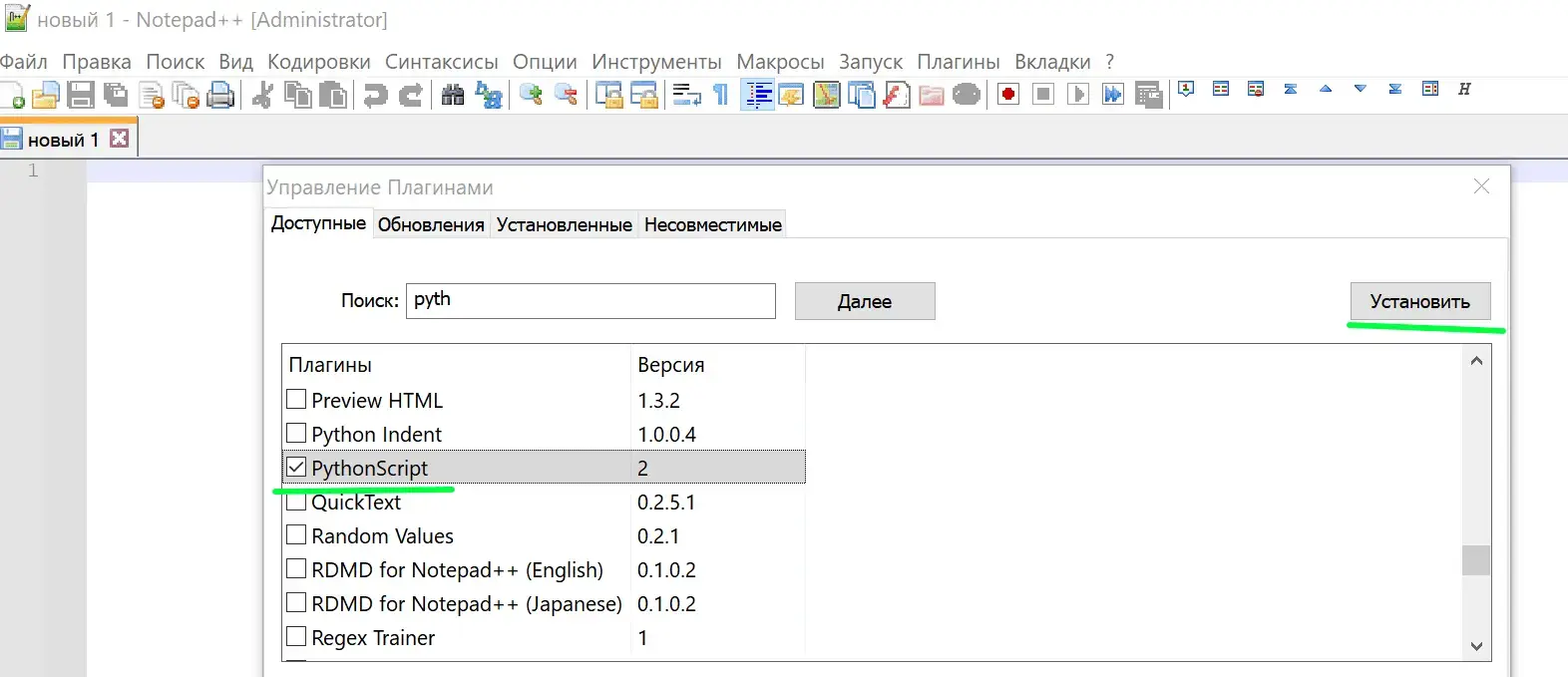Click the Function List toolbar icon

(x=897, y=95)
